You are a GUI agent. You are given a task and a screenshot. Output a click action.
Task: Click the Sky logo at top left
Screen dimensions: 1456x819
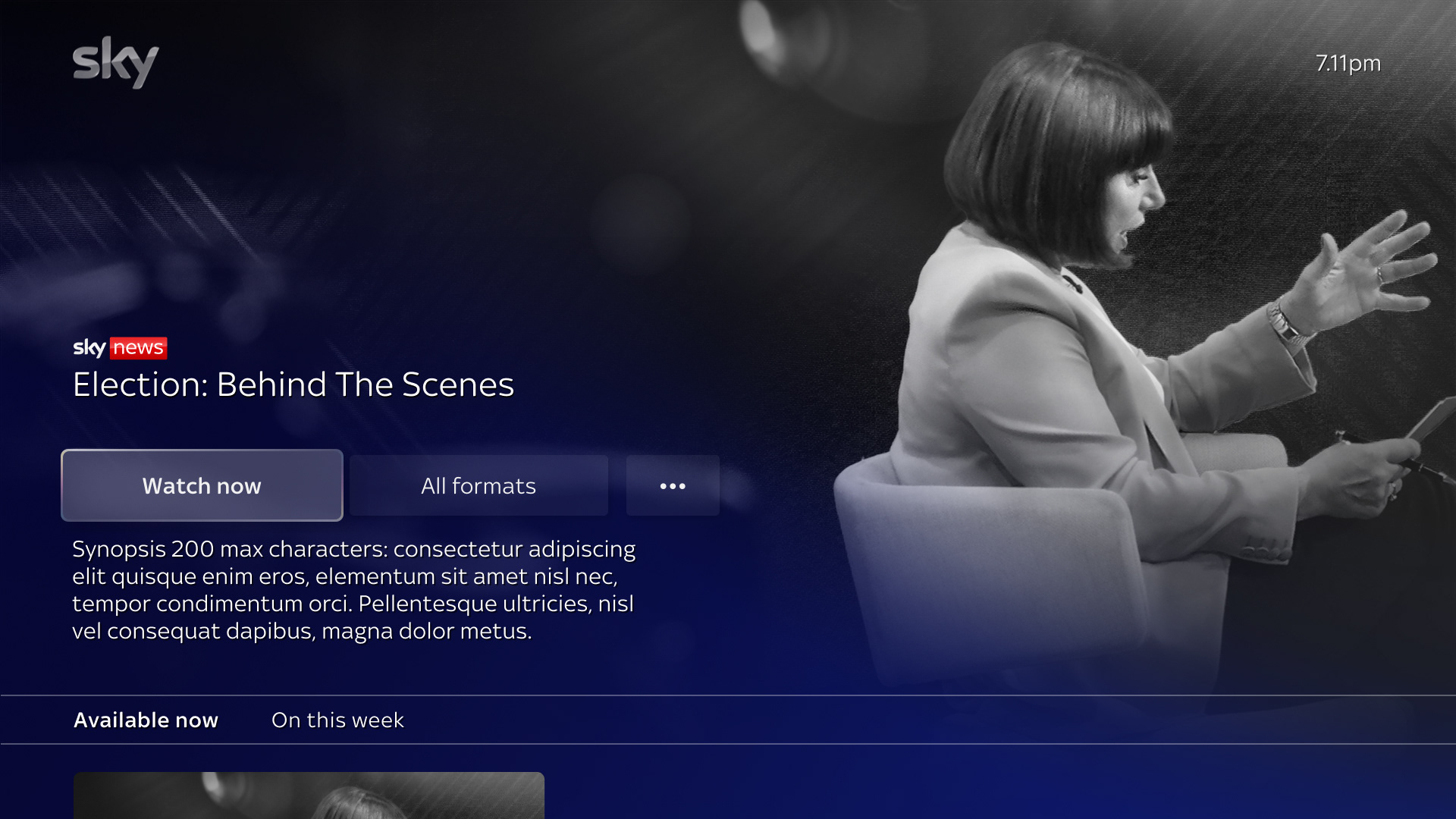pos(115,62)
